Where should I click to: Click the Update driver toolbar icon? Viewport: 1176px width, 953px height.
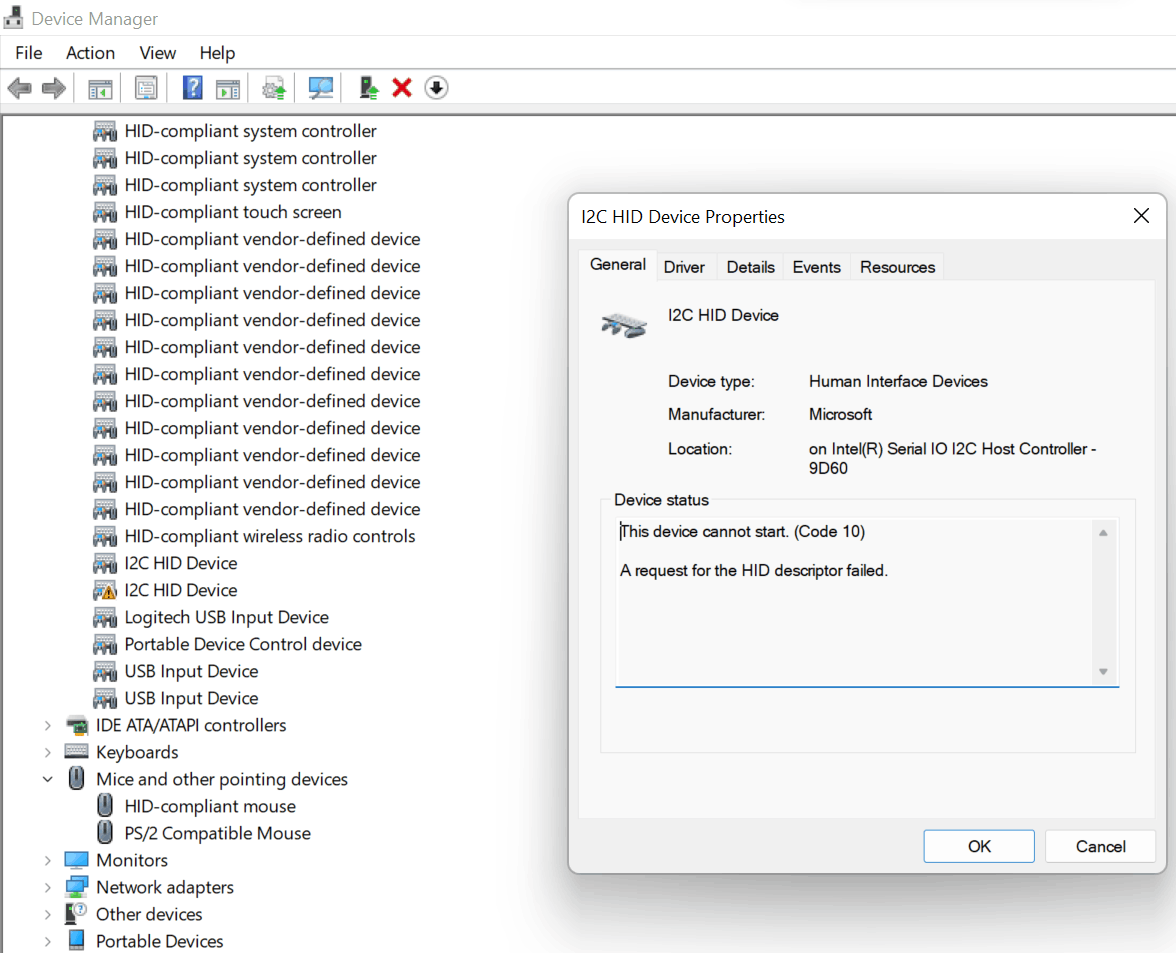pyautogui.click(x=368, y=88)
